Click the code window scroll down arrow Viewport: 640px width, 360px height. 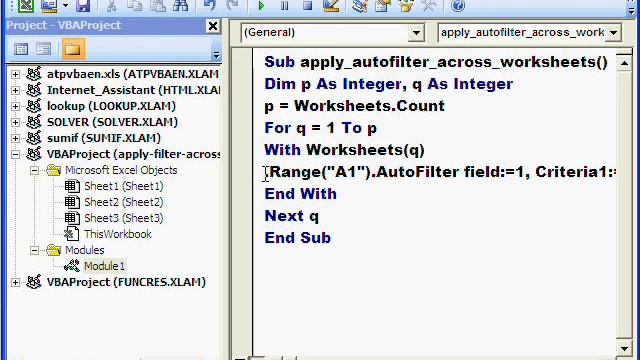624,349
